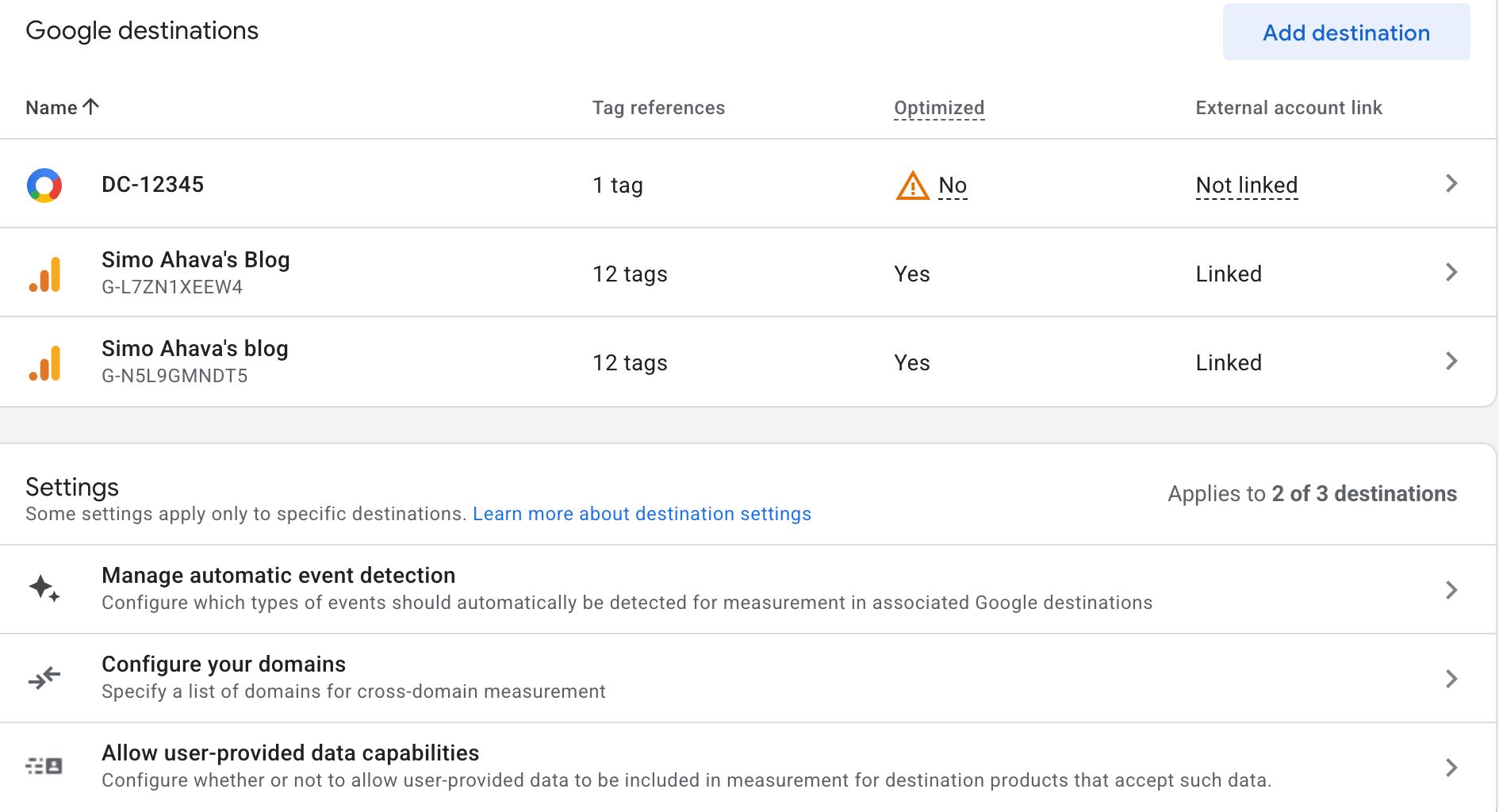Screen dimensions: 1499x812
Task: Click the sparkle icon for automatic event detection
Action: [44, 588]
